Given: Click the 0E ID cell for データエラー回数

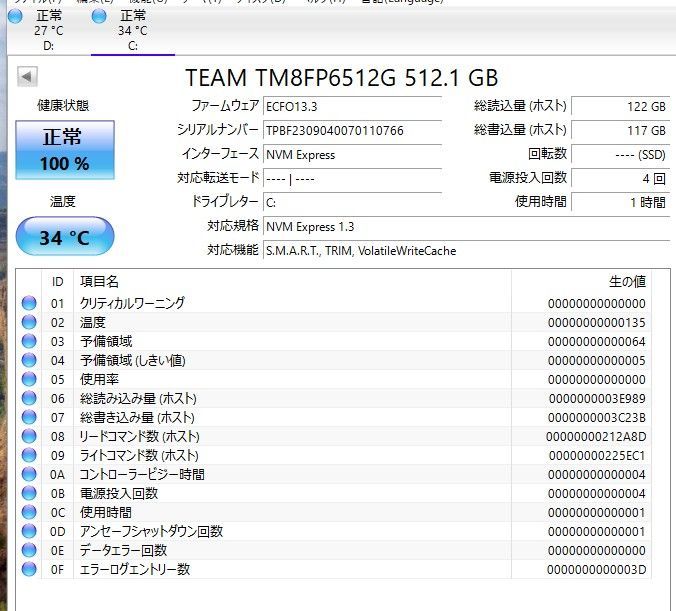Looking at the screenshot, I should pyautogui.click(x=58, y=550).
